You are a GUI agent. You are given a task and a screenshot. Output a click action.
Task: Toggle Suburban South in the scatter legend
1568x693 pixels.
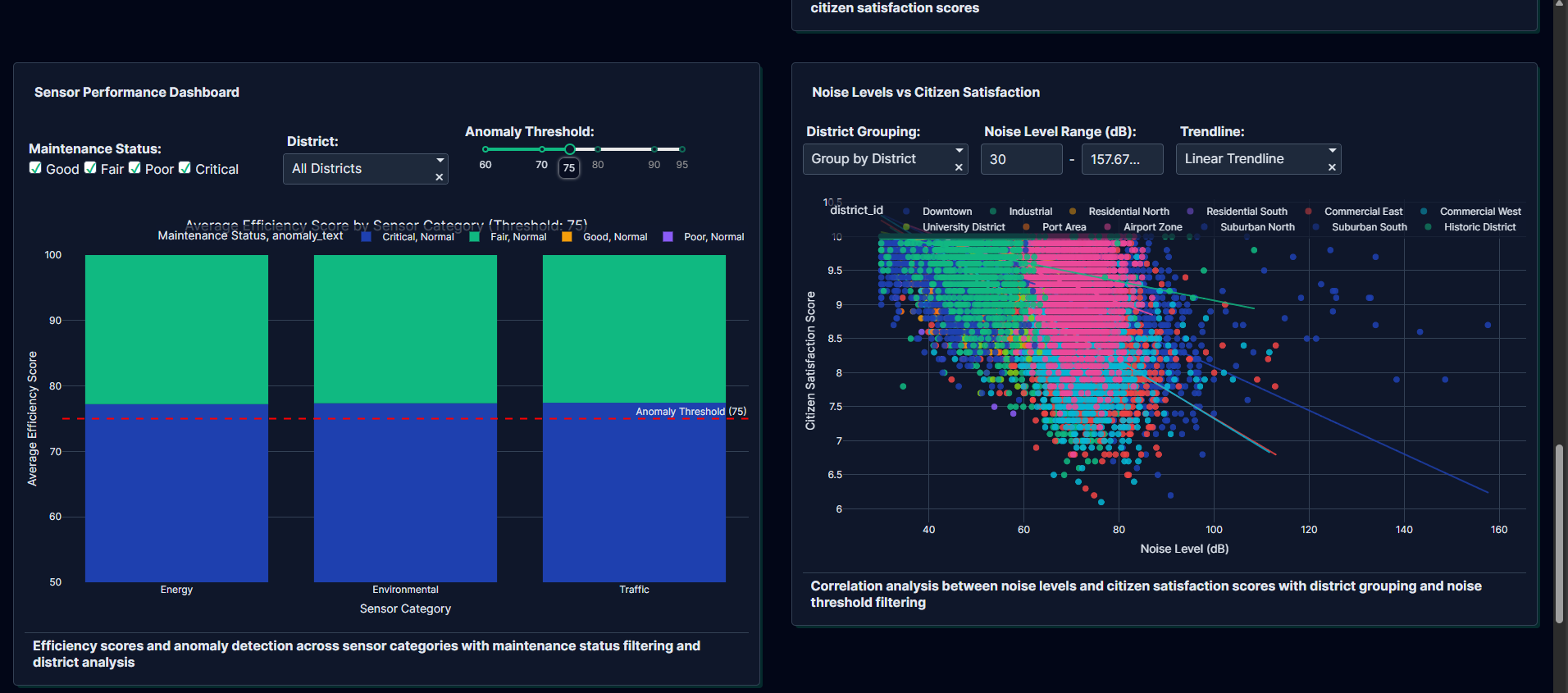1360,227
